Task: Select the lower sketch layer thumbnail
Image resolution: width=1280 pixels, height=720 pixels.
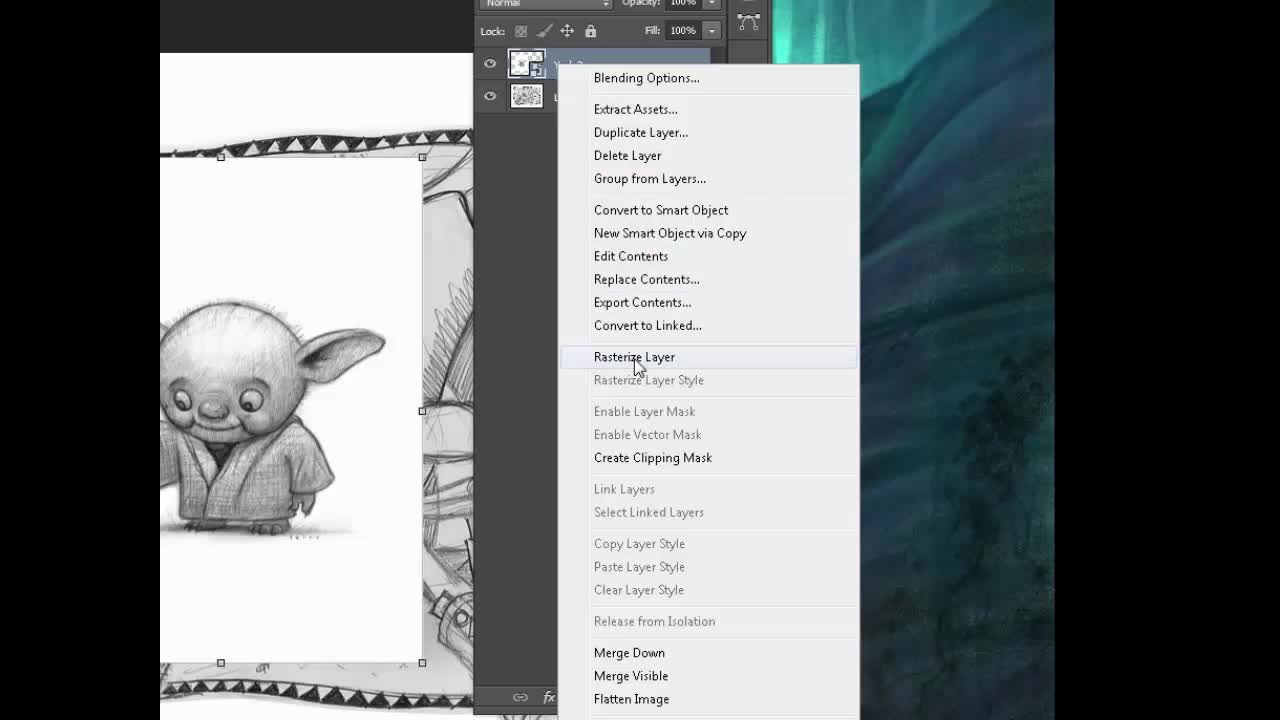Action: 527,96
